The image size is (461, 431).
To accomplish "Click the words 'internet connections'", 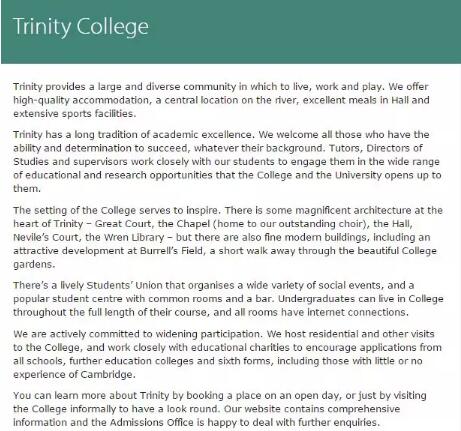I will pyautogui.click(x=357, y=313).
